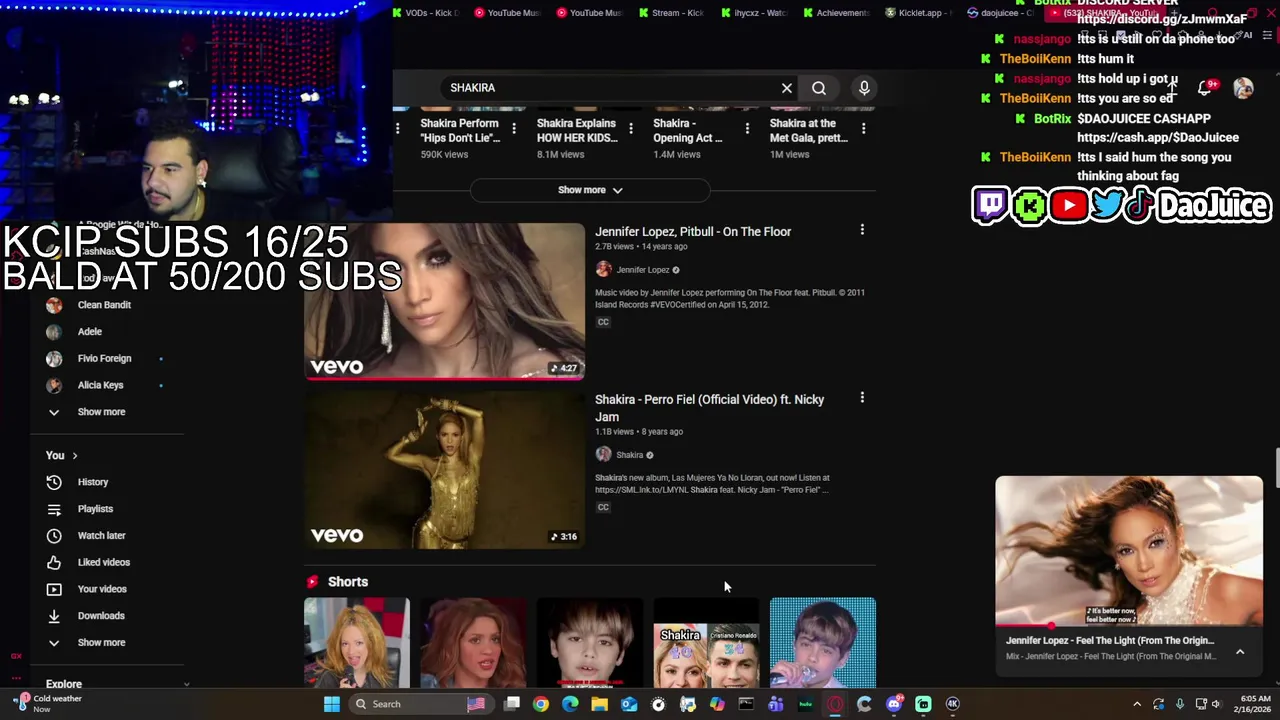Screen dimensions: 1280x720
Task: Open Your videos in sidebar
Action: (102, 589)
